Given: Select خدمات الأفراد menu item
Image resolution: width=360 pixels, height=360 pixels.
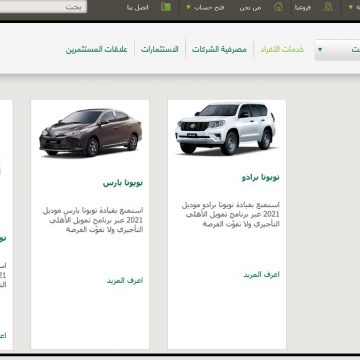Looking at the screenshot, I should [282, 50].
